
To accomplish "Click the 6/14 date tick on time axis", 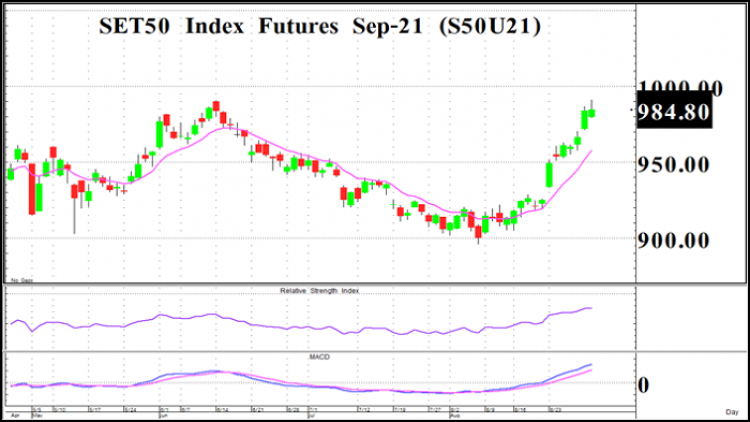I will pyautogui.click(x=221, y=410).
